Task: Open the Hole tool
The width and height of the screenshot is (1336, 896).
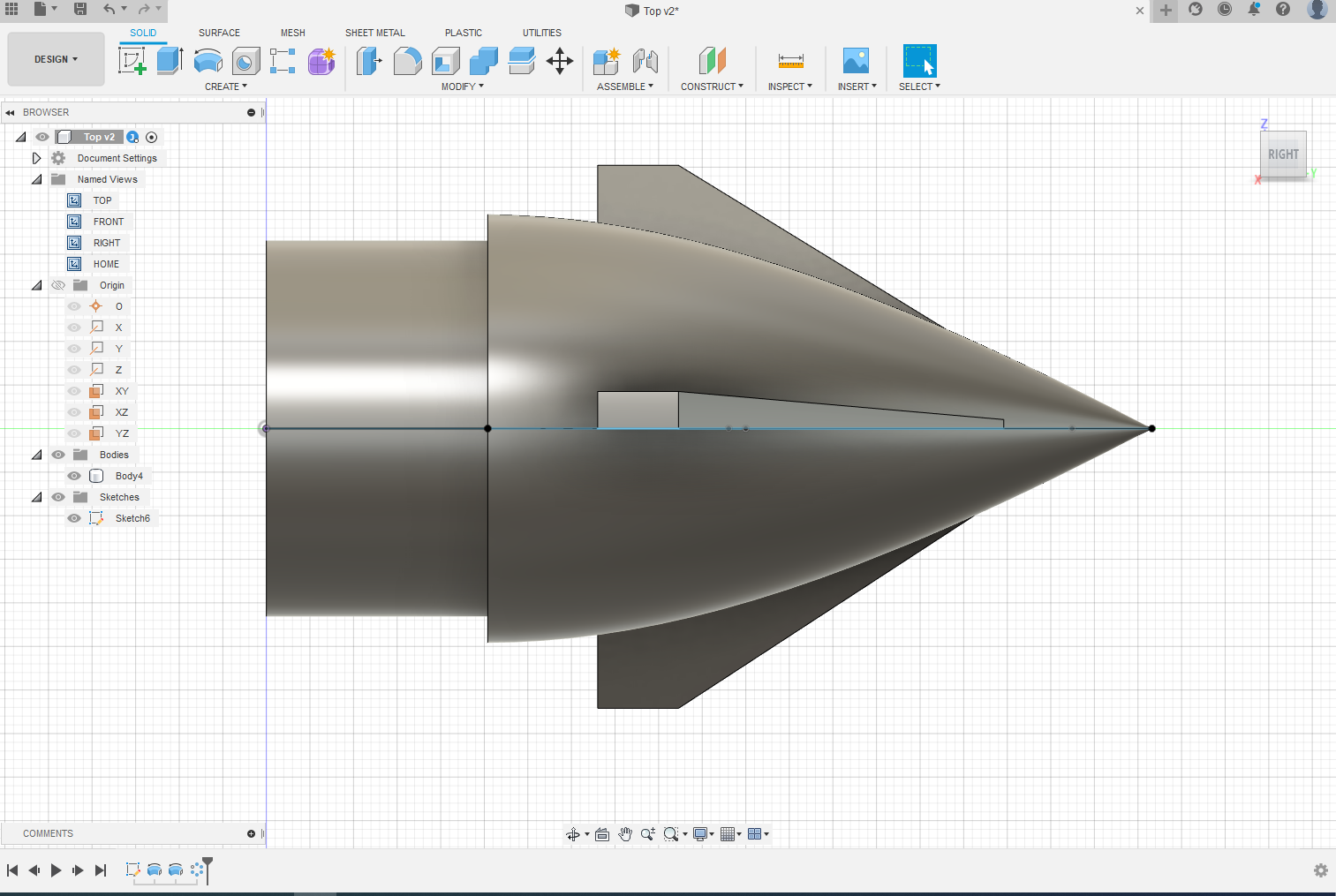Action: [245, 59]
